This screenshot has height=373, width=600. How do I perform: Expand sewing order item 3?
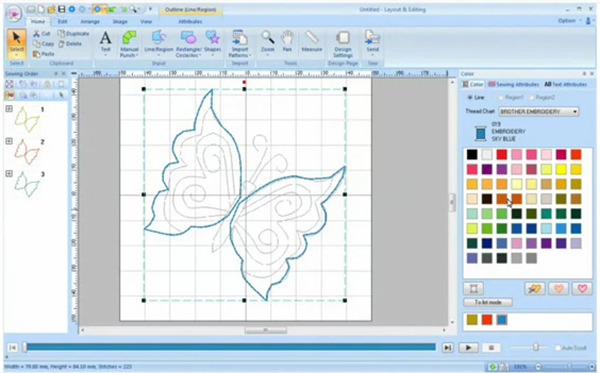point(9,174)
